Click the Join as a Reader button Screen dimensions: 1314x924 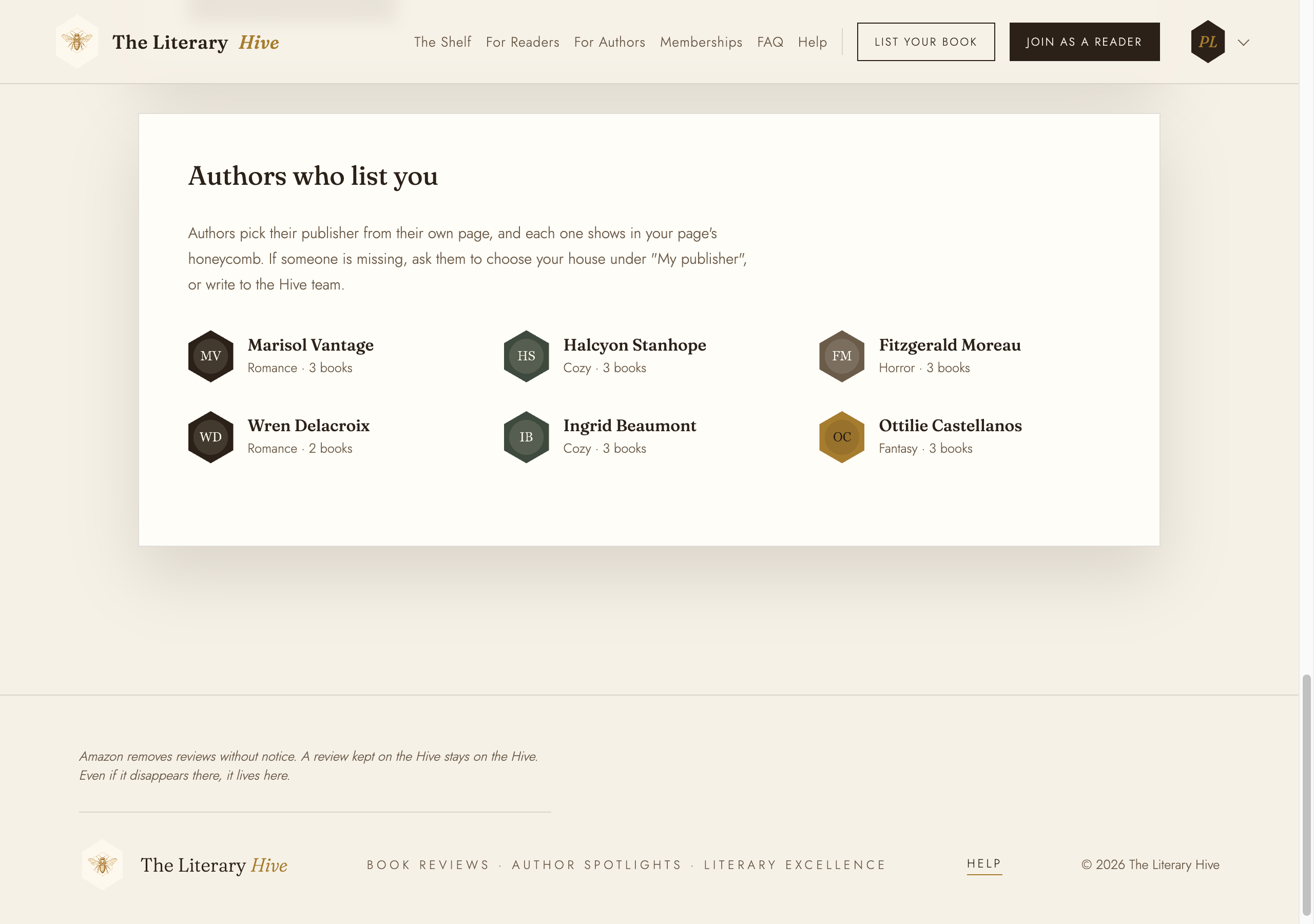[x=1084, y=42]
